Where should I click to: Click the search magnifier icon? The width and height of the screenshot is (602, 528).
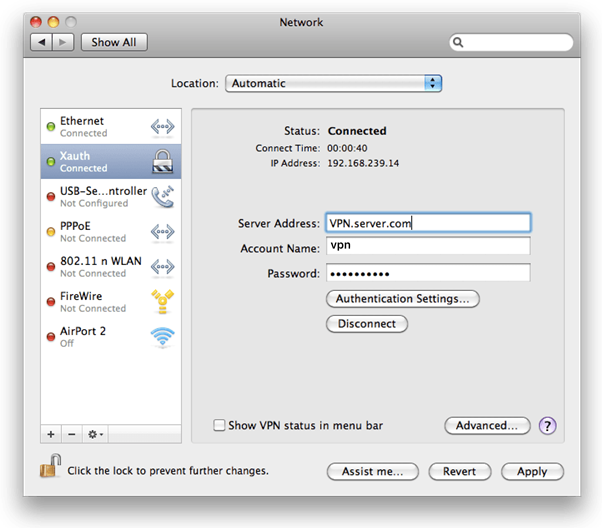pyautogui.click(x=458, y=42)
